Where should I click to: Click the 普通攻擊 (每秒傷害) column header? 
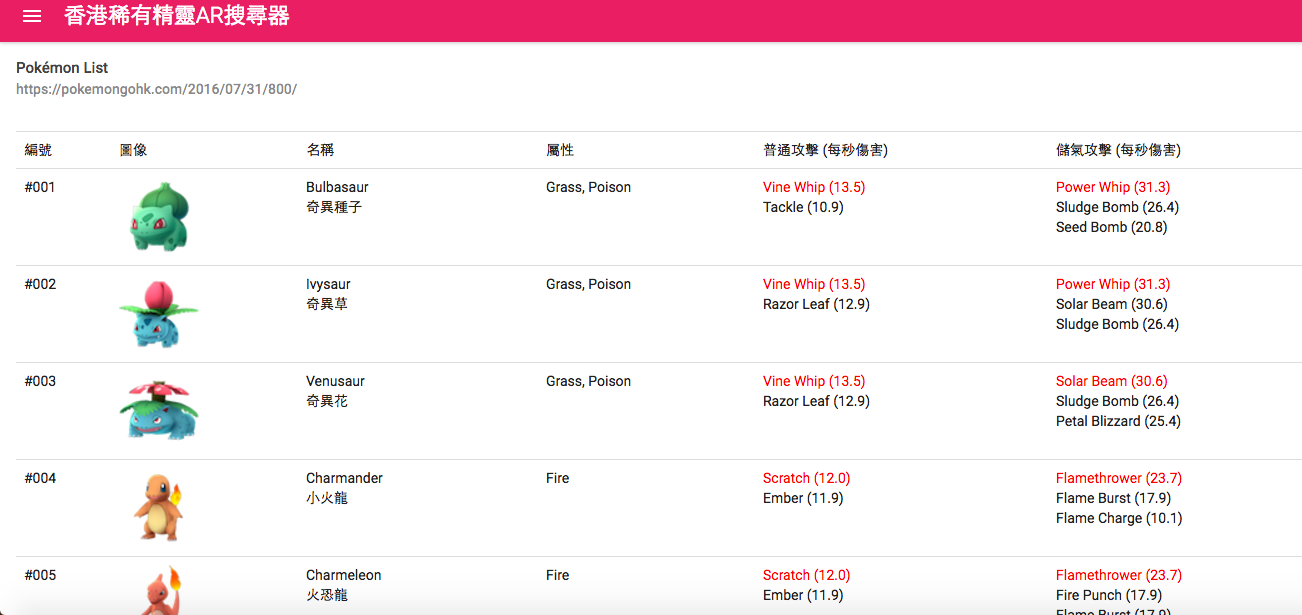point(825,150)
